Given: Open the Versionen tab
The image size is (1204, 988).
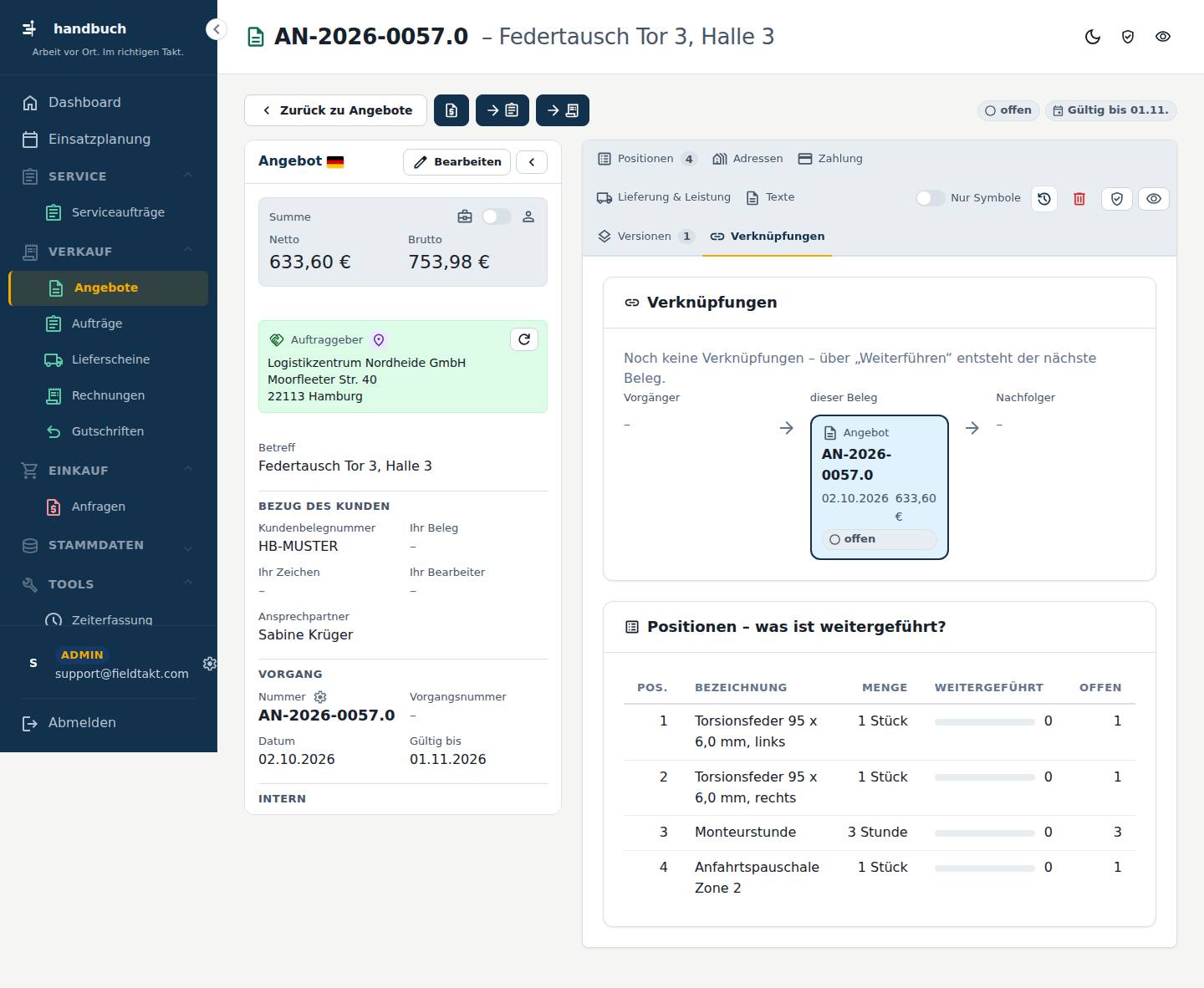Looking at the screenshot, I should tap(646, 237).
